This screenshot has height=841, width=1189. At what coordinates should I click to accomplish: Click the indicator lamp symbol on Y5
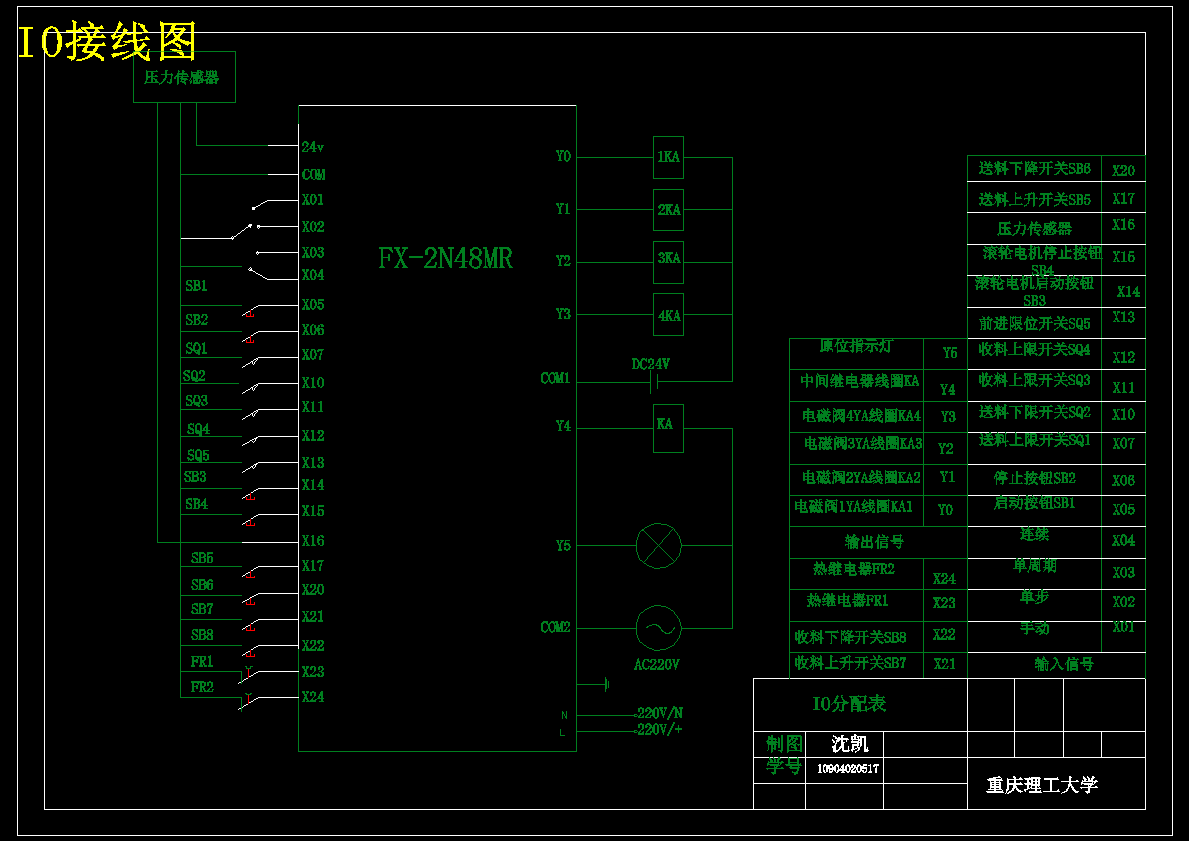pos(658,545)
